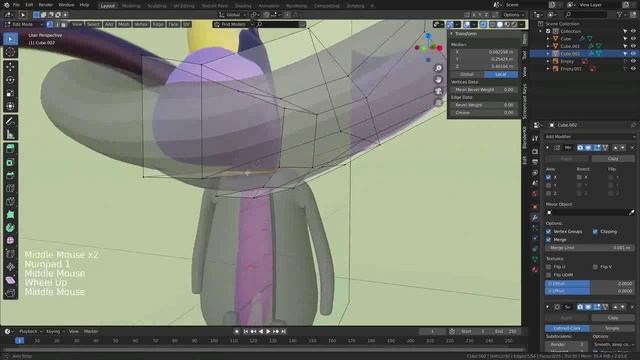Viewport: 640px width, 360px height.
Task: Choose Catmull-Clark subdivision type
Action: pyautogui.click(x=567, y=328)
